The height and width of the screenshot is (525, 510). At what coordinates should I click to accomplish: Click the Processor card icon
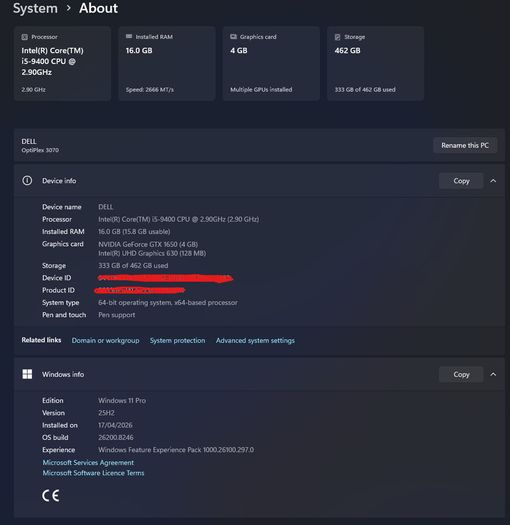point(24,37)
